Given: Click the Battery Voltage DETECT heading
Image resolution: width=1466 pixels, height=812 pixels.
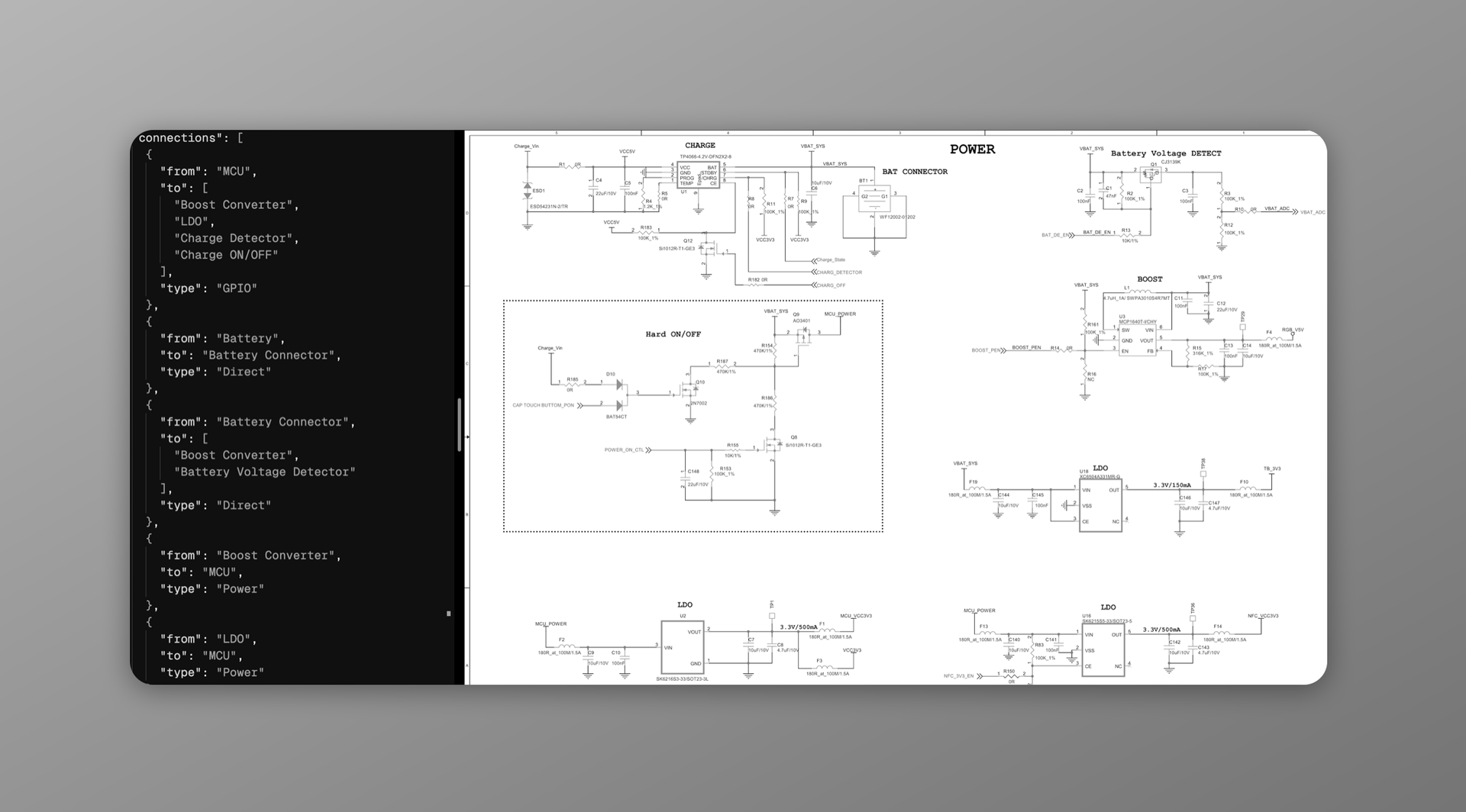Looking at the screenshot, I should [1166, 153].
